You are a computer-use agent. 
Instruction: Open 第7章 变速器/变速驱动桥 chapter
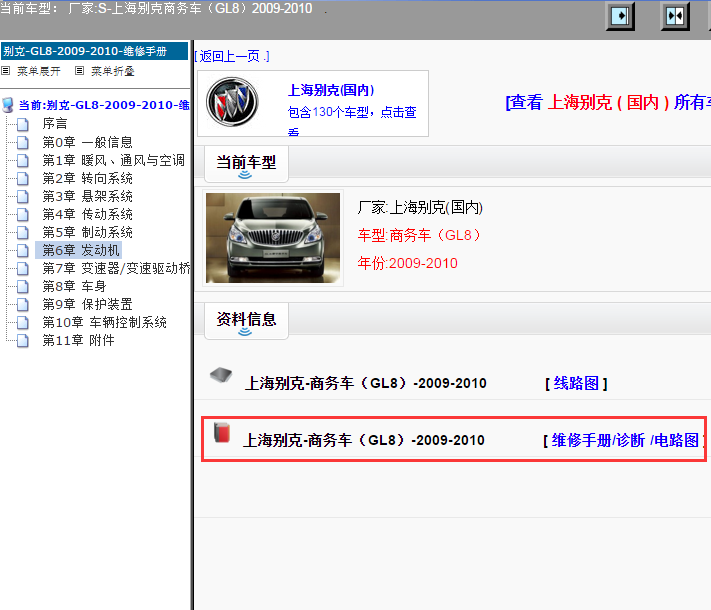117,268
